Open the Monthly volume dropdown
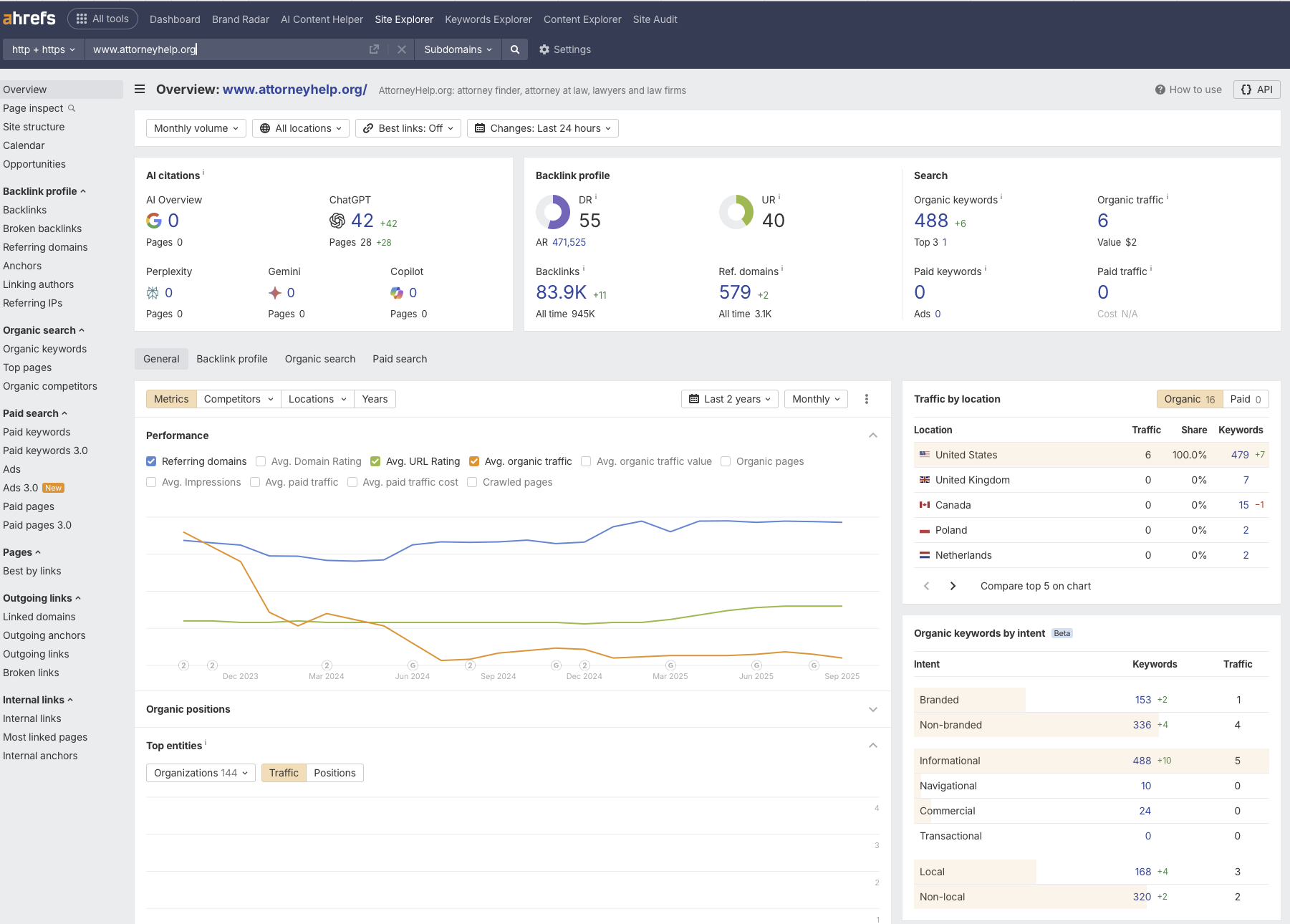 click(195, 128)
